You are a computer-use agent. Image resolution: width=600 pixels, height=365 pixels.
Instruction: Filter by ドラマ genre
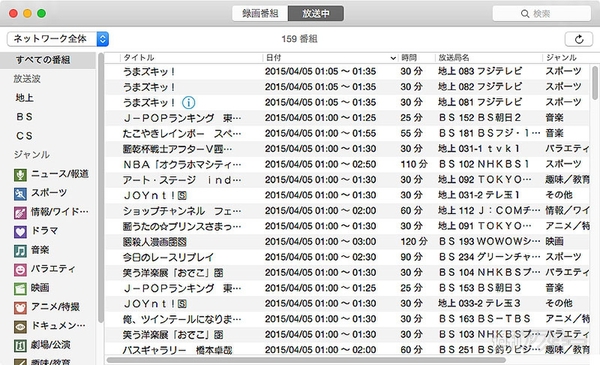45,231
